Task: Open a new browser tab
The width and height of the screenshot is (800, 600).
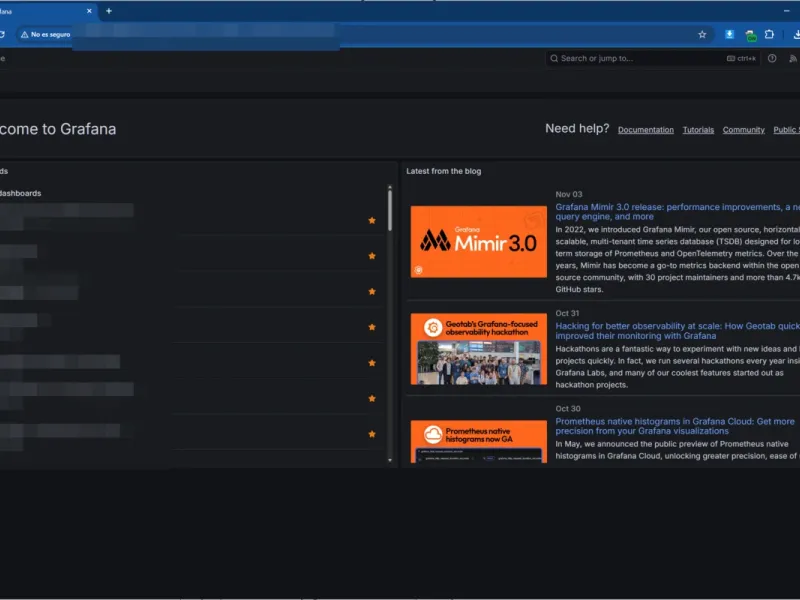Action: (x=109, y=11)
